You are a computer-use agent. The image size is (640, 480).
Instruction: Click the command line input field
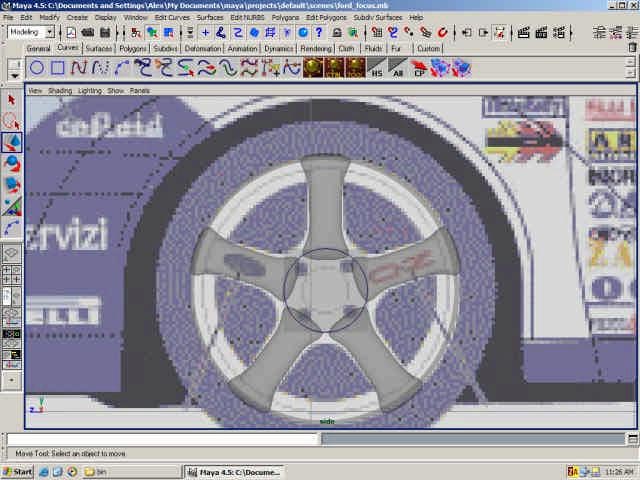click(162, 439)
